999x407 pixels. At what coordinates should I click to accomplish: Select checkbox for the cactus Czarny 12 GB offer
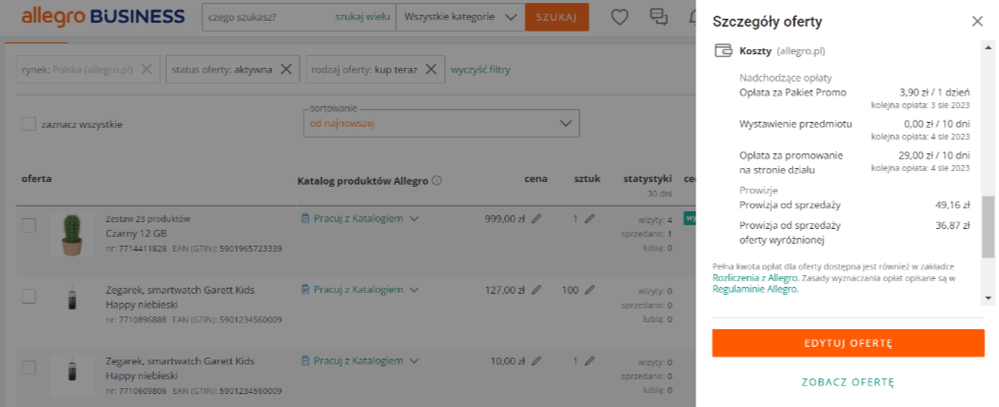[29, 225]
